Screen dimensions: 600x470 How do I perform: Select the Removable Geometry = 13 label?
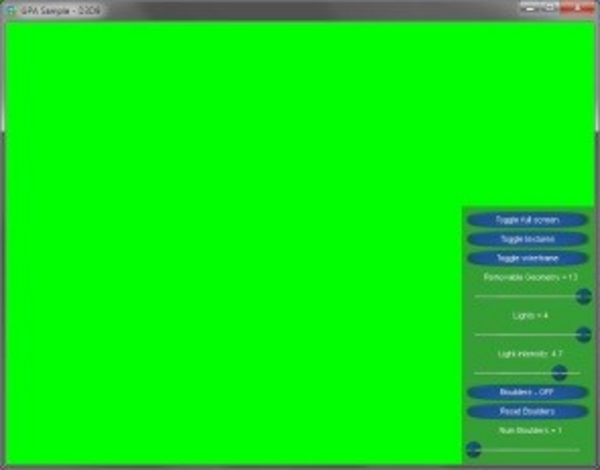[x=530, y=277]
